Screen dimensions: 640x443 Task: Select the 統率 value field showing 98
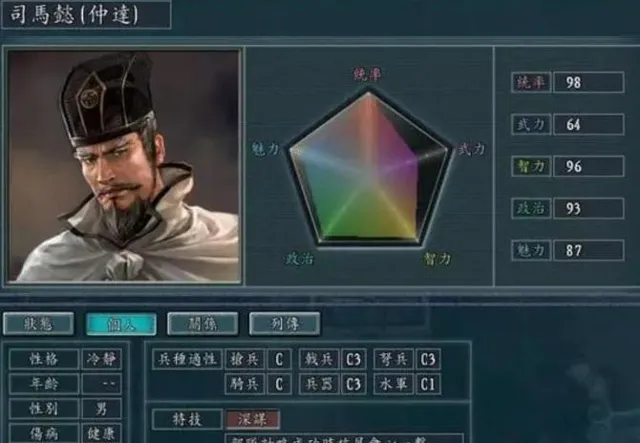pyautogui.click(x=589, y=82)
